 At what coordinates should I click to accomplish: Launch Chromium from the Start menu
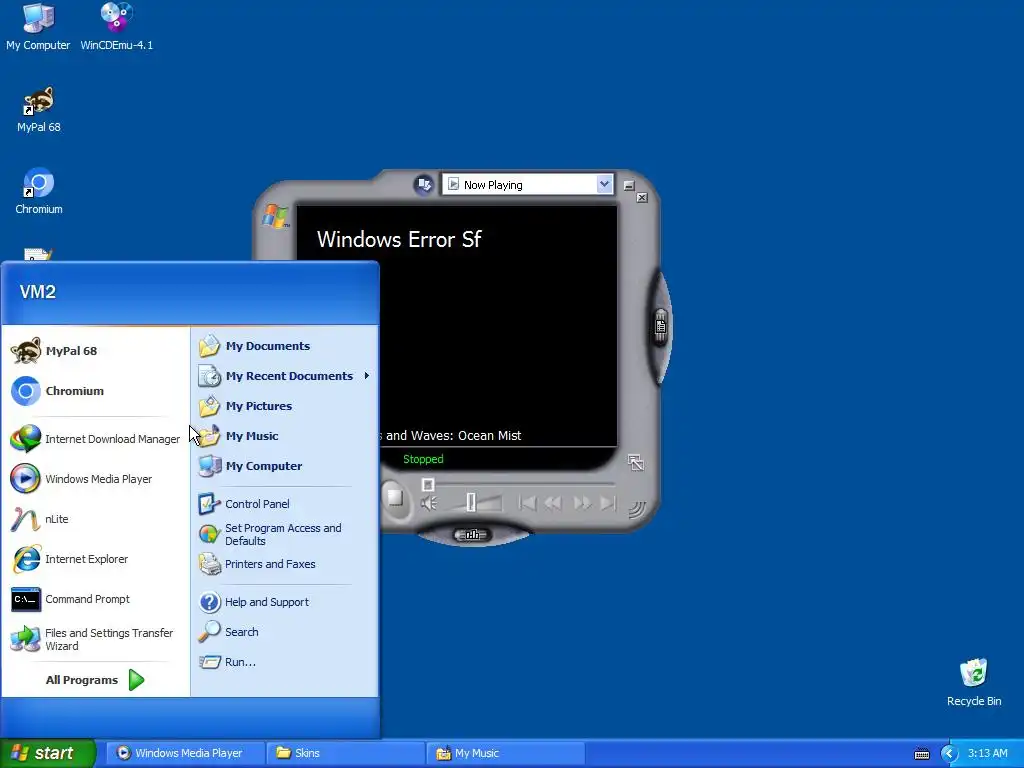[x=95, y=391]
